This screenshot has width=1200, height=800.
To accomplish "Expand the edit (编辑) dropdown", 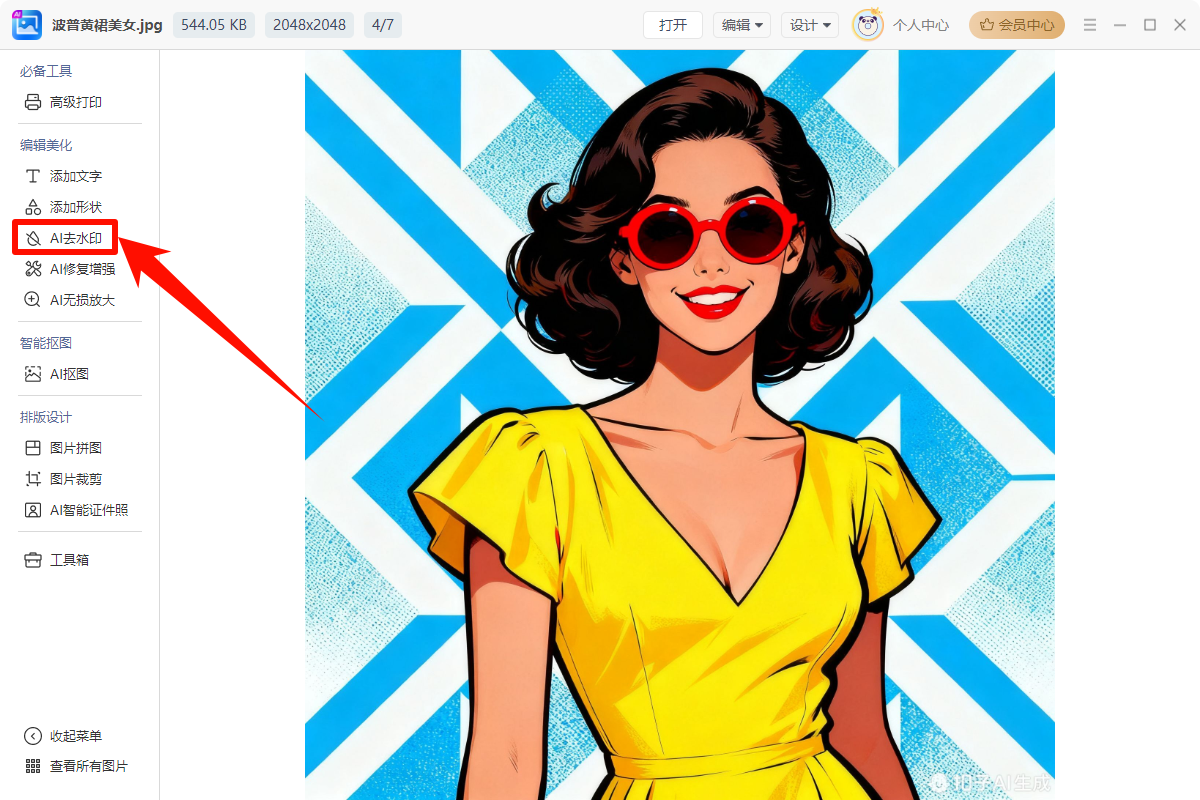I will pos(742,25).
